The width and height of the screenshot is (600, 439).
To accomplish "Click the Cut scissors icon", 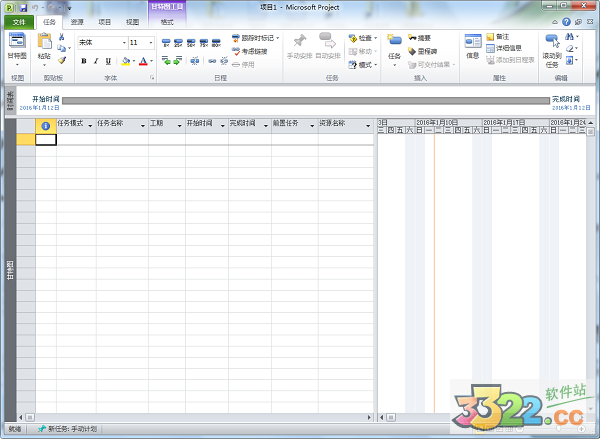I will (x=62, y=37).
